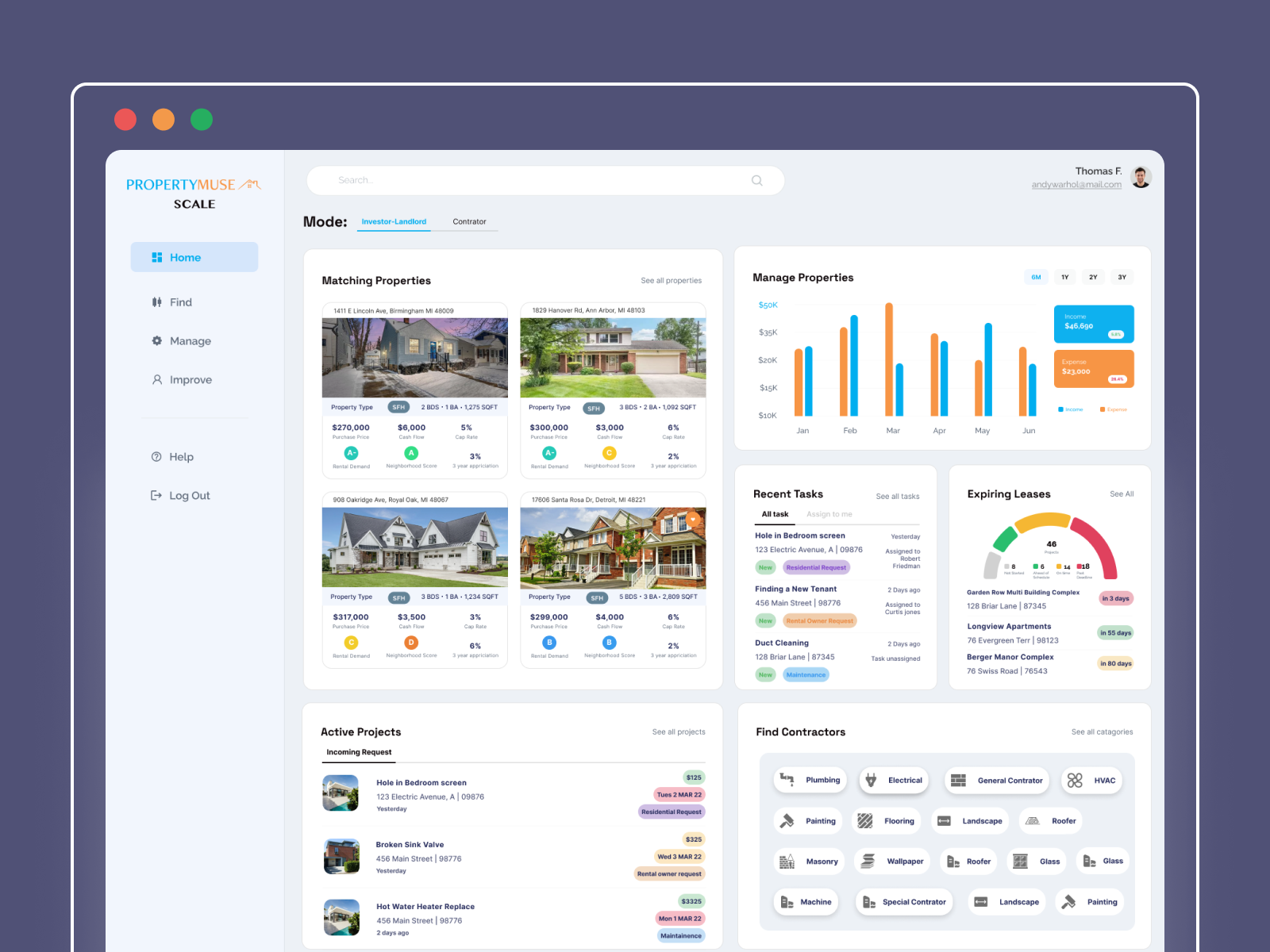Screen dimensions: 1270x952
Task: Choose the General Contrator category icon
Action: 959,781
